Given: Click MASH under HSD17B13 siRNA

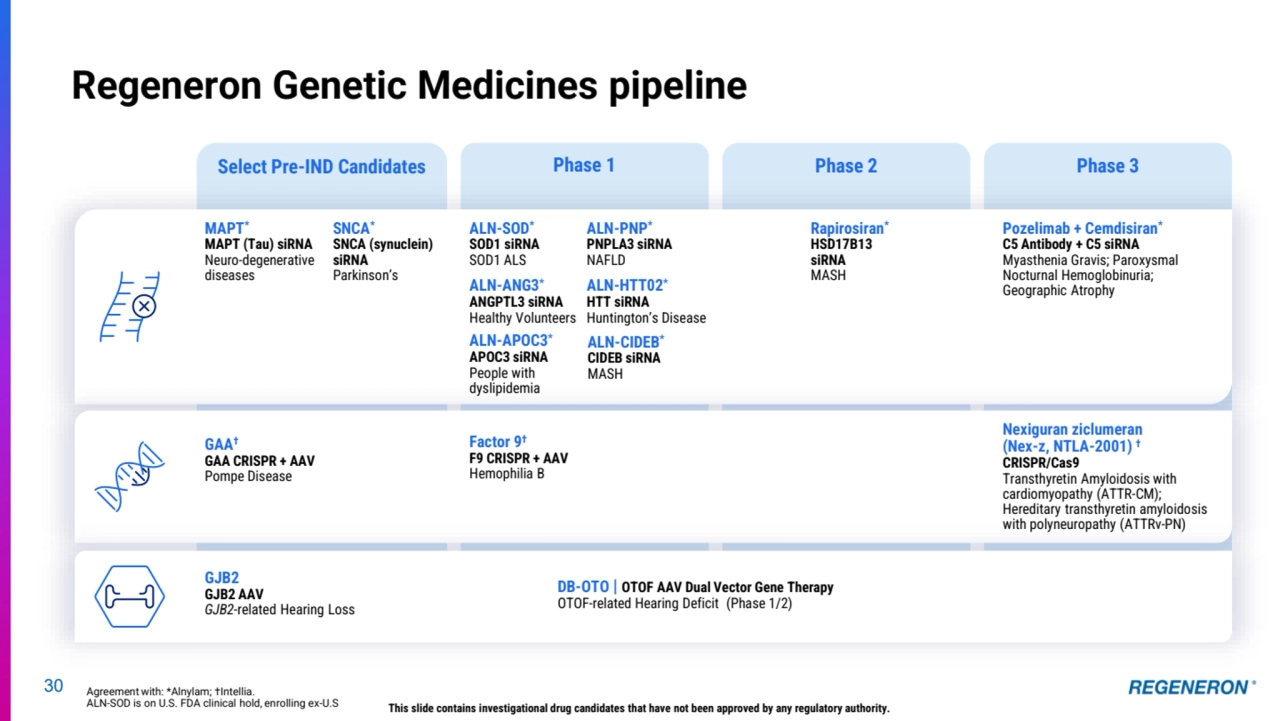Looking at the screenshot, I should pos(828,275).
